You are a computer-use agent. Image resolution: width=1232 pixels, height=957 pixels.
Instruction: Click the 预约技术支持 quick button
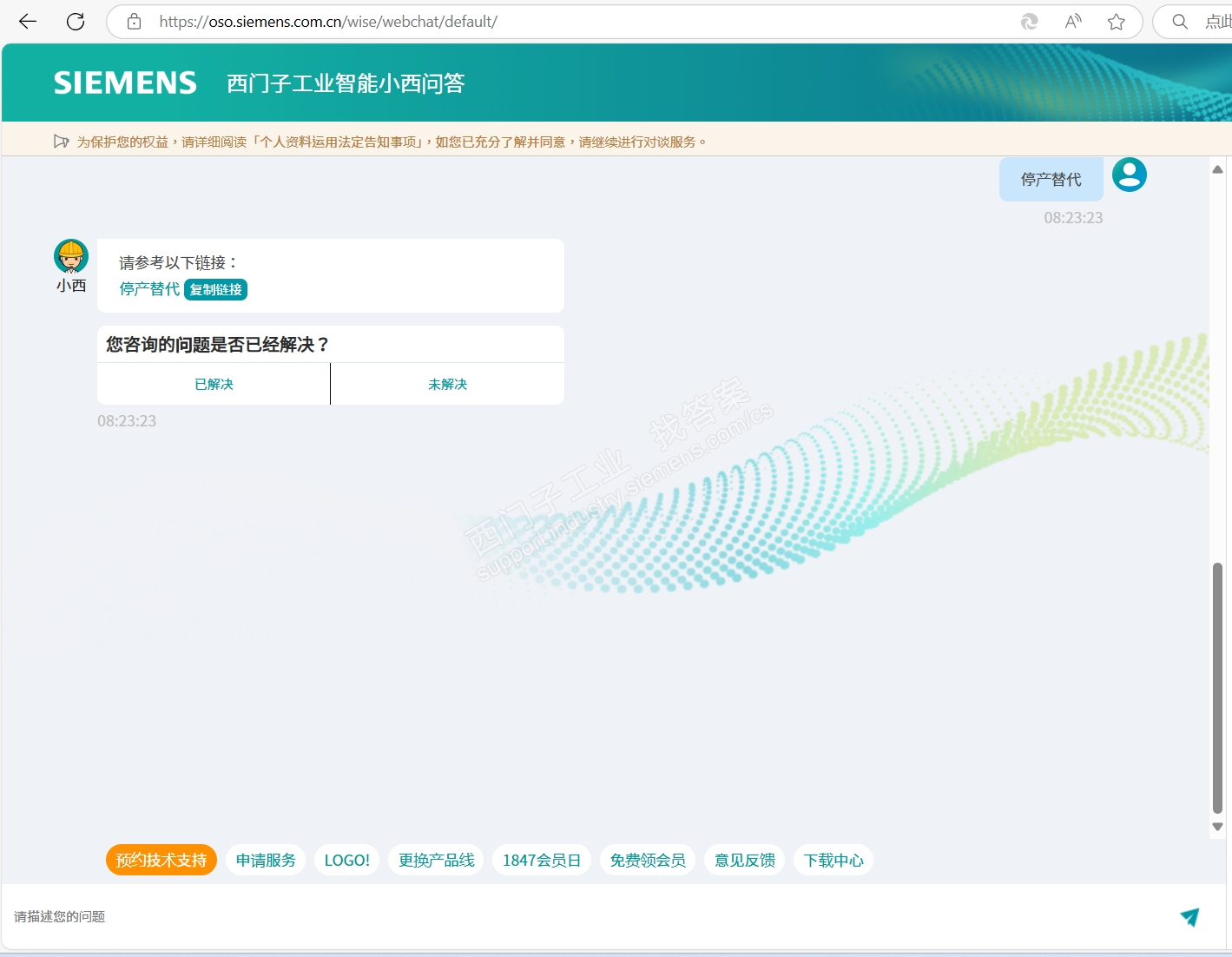pyautogui.click(x=161, y=860)
